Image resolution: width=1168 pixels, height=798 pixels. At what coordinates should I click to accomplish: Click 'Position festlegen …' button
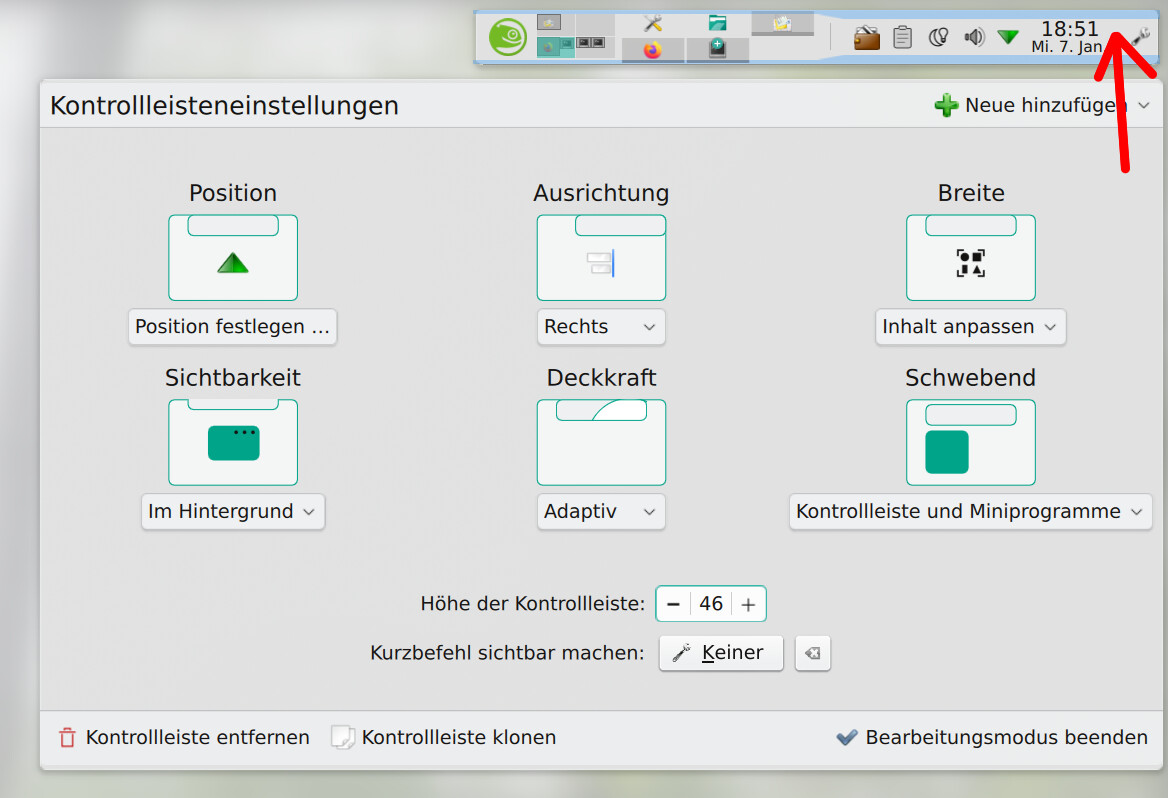click(x=232, y=327)
